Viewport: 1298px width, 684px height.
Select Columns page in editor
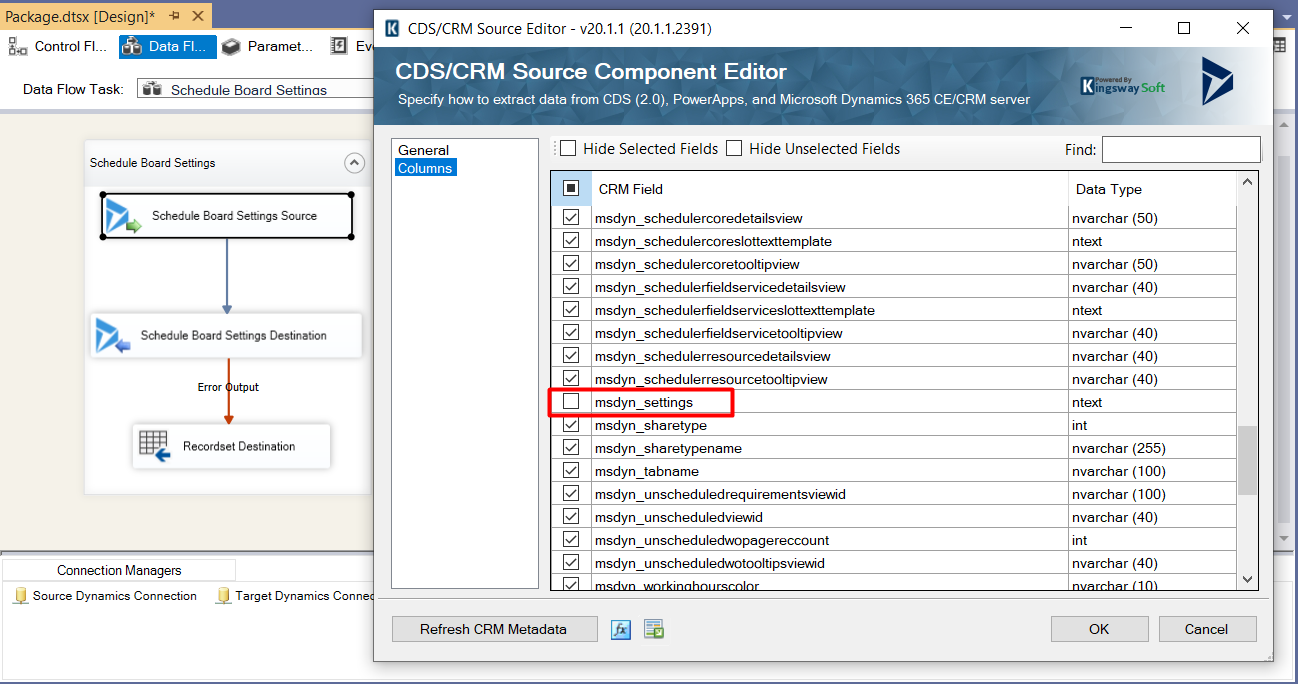[x=425, y=168]
